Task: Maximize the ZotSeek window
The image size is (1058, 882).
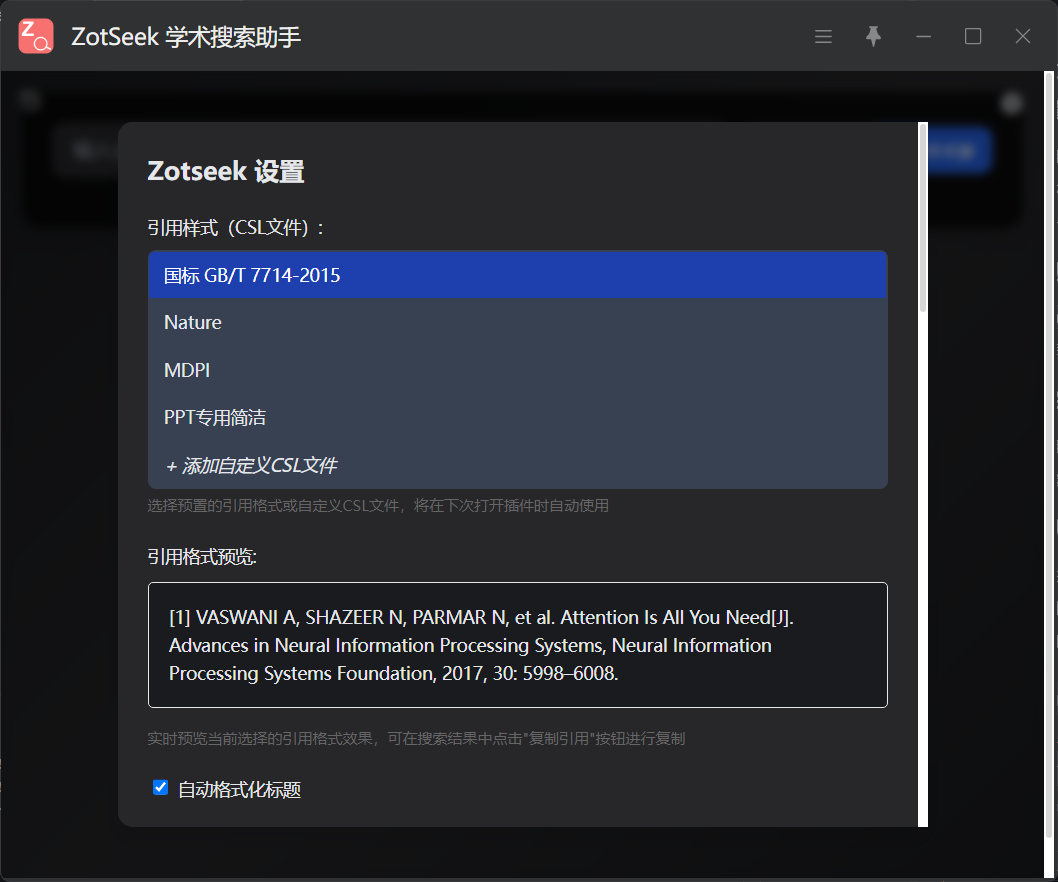Action: (x=973, y=36)
